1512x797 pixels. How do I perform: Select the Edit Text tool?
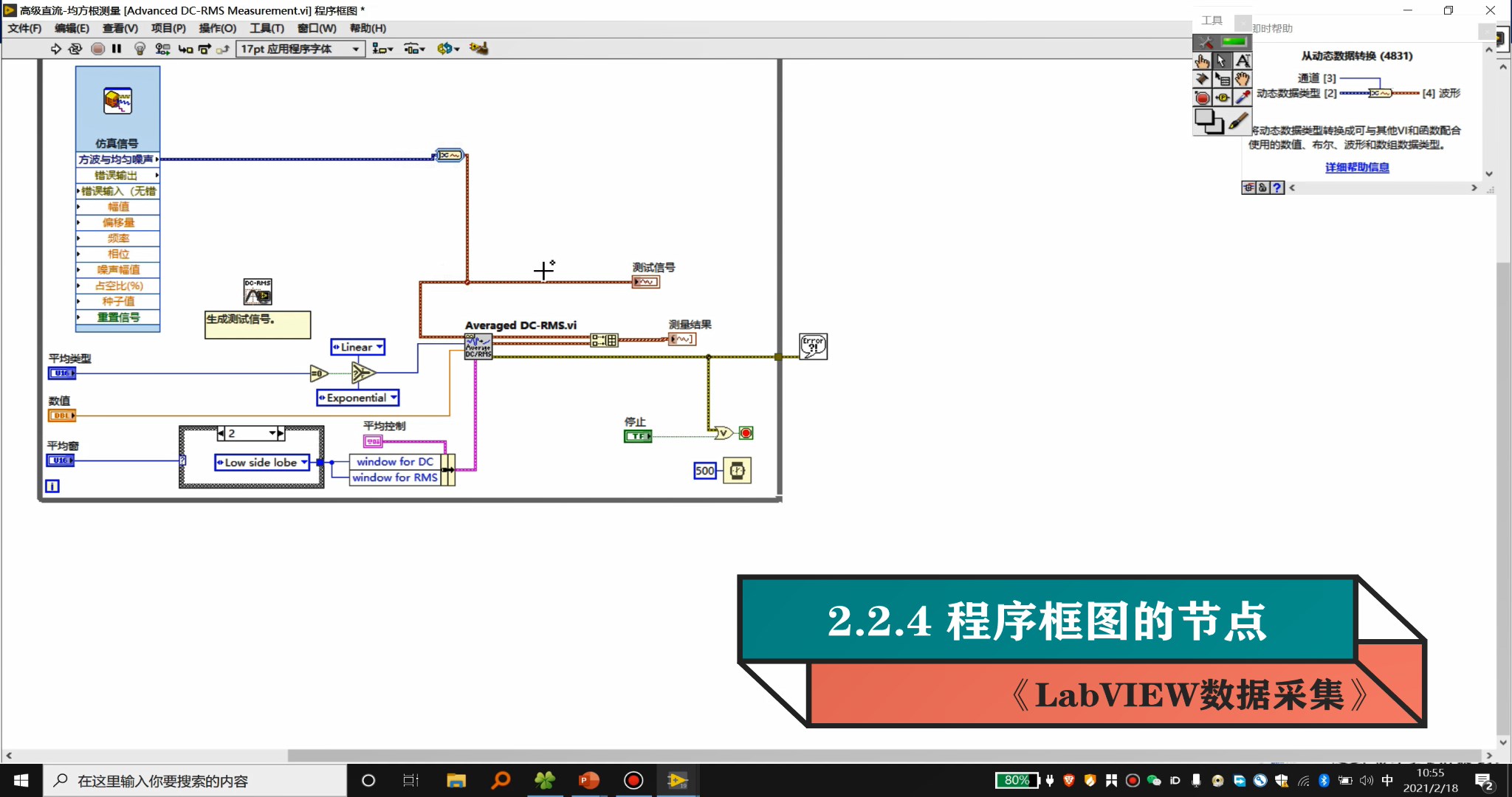coord(1243,61)
